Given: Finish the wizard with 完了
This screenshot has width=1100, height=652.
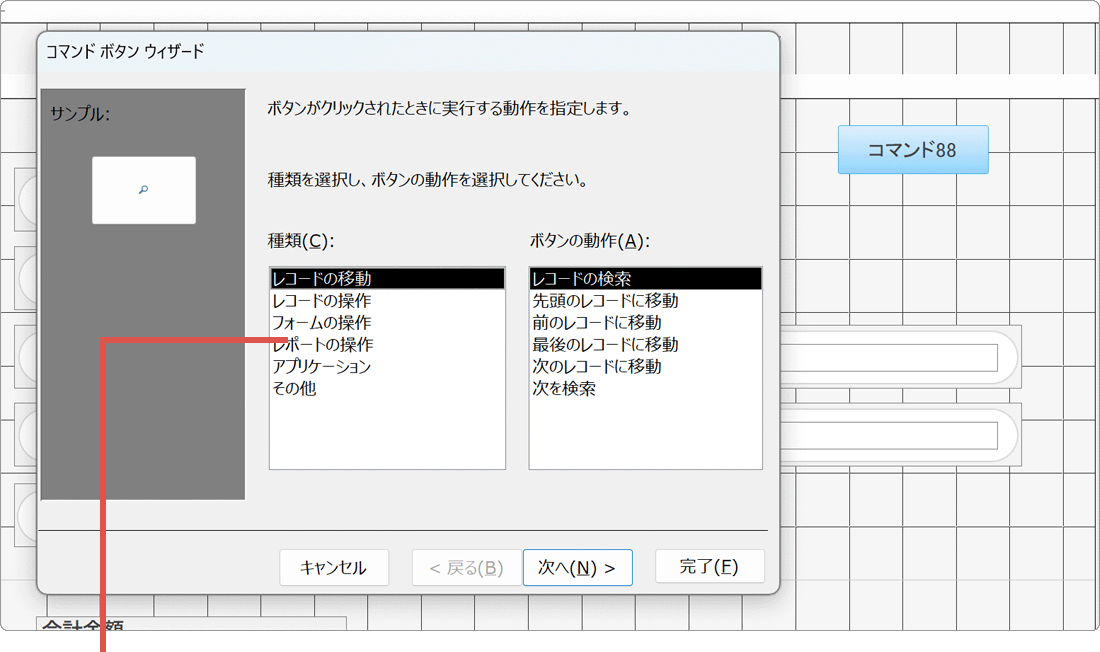Looking at the screenshot, I should tap(710, 567).
